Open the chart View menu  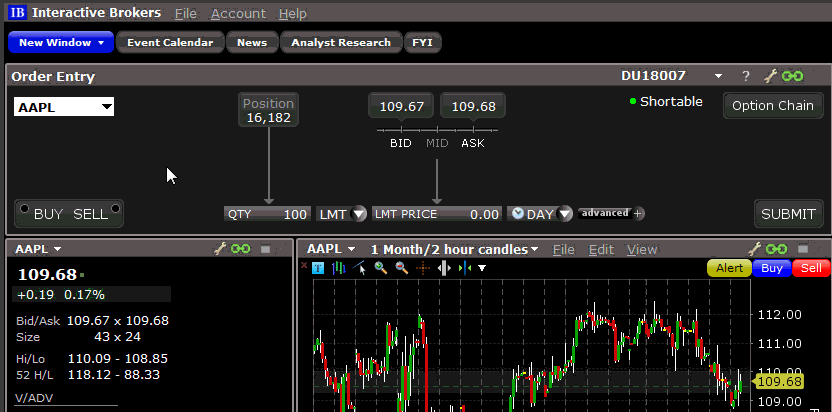coord(642,249)
